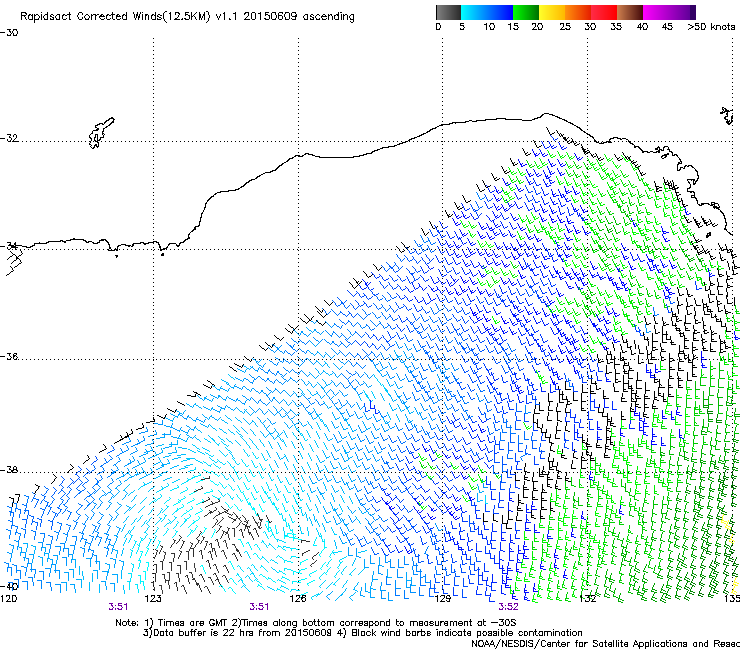Click the '129' longitude label
This screenshot has height=650, width=740.
(443, 599)
